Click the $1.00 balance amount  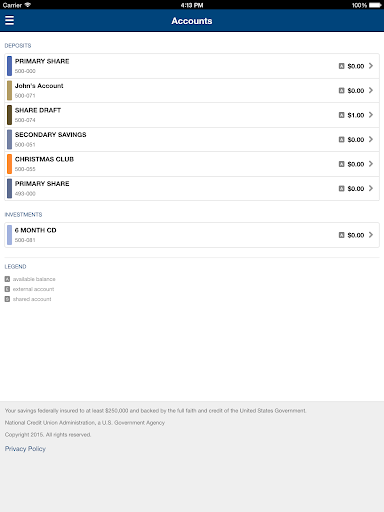pyautogui.click(x=356, y=115)
